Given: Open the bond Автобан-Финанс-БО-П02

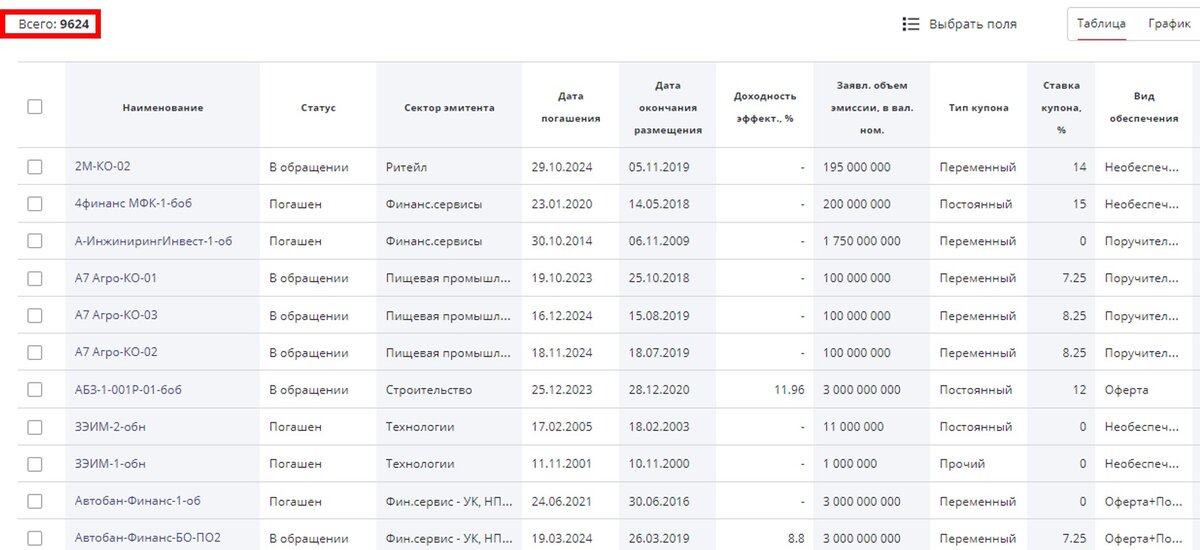Looking at the screenshot, I should click(148, 538).
